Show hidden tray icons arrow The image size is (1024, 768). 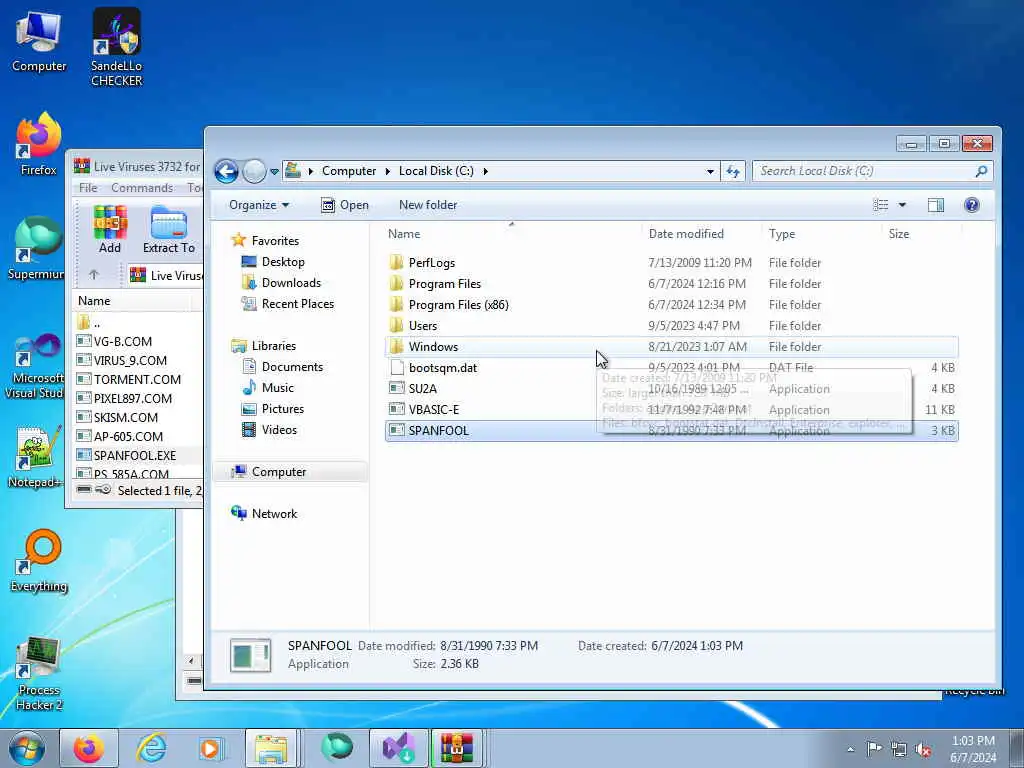point(850,749)
